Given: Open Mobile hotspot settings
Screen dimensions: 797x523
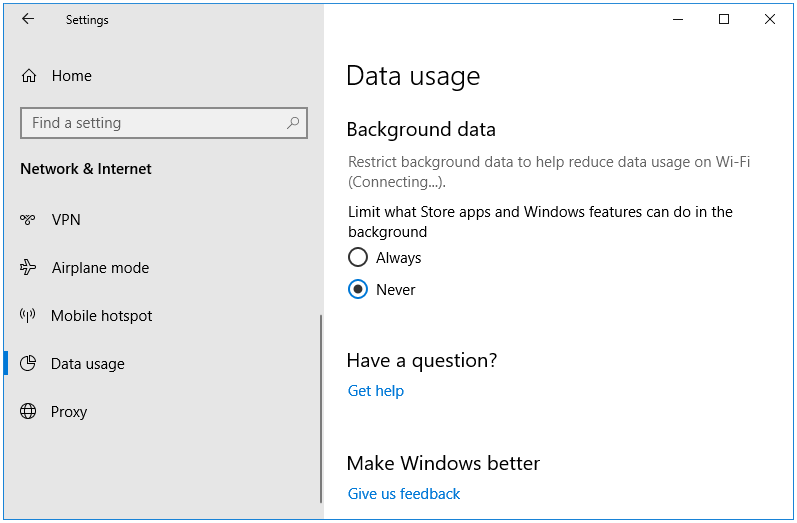Looking at the screenshot, I should (102, 316).
